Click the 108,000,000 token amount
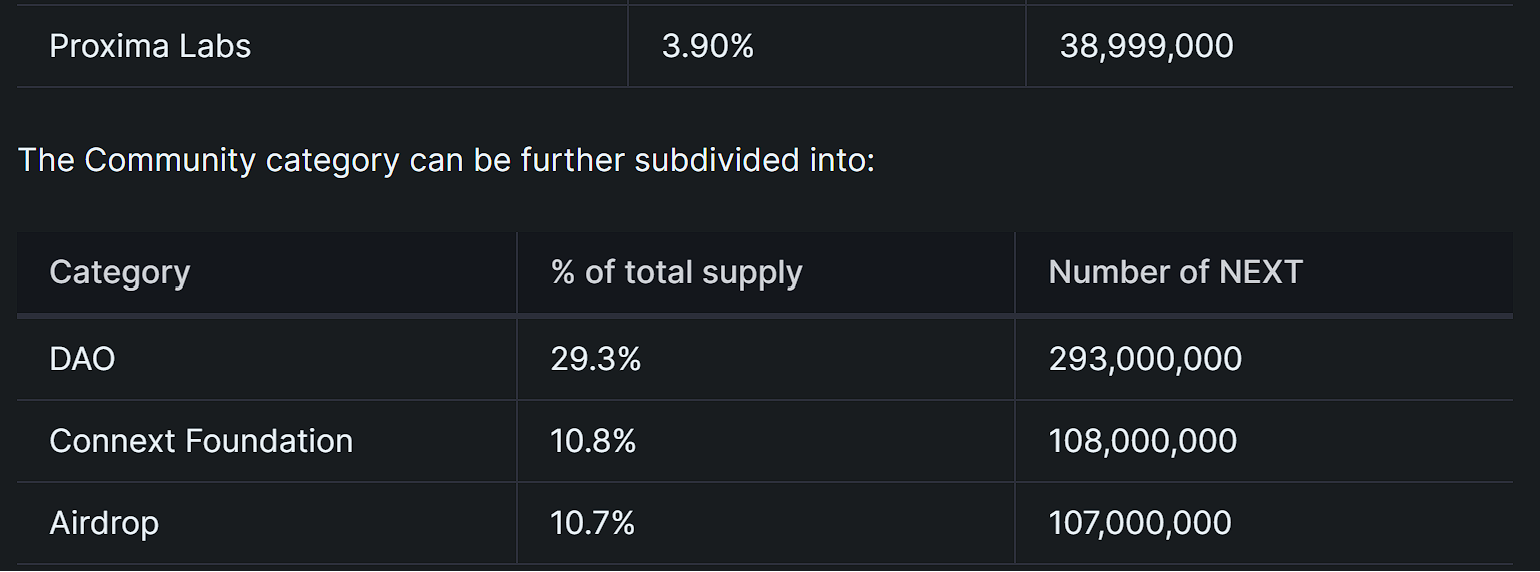Viewport: 1540px width, 572px height. 1142,441
